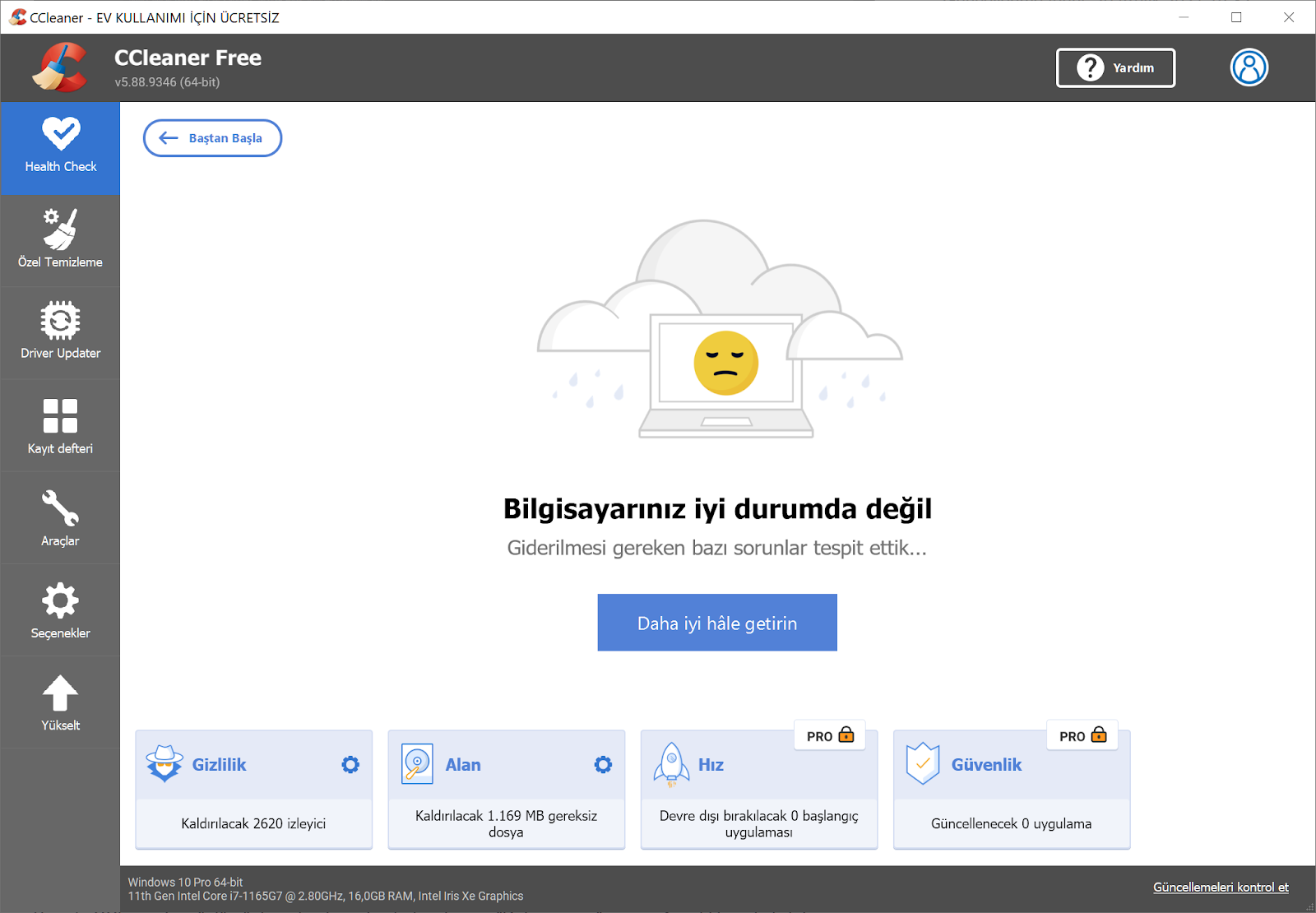Click the Hız rocket icon
The image size is (1316, 913).
pos(671,764)
